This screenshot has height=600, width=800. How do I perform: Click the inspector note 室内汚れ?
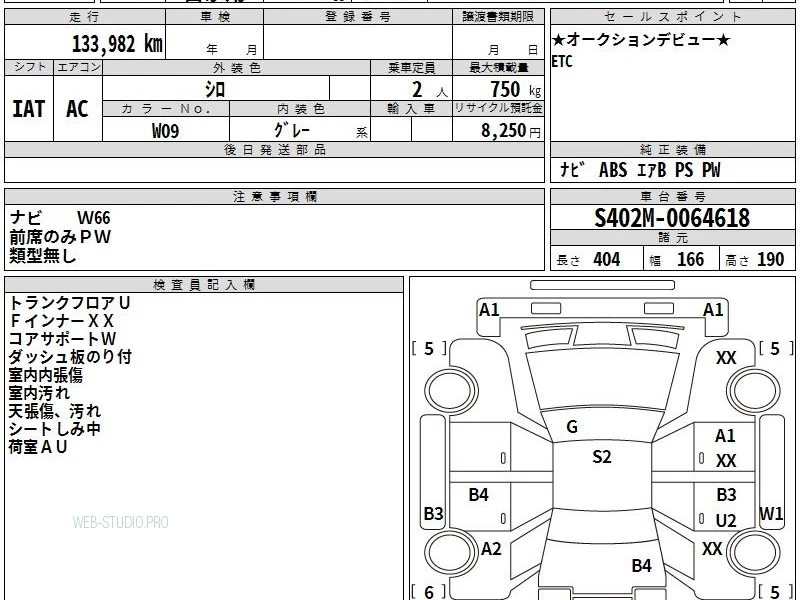(x=39, y=393)
